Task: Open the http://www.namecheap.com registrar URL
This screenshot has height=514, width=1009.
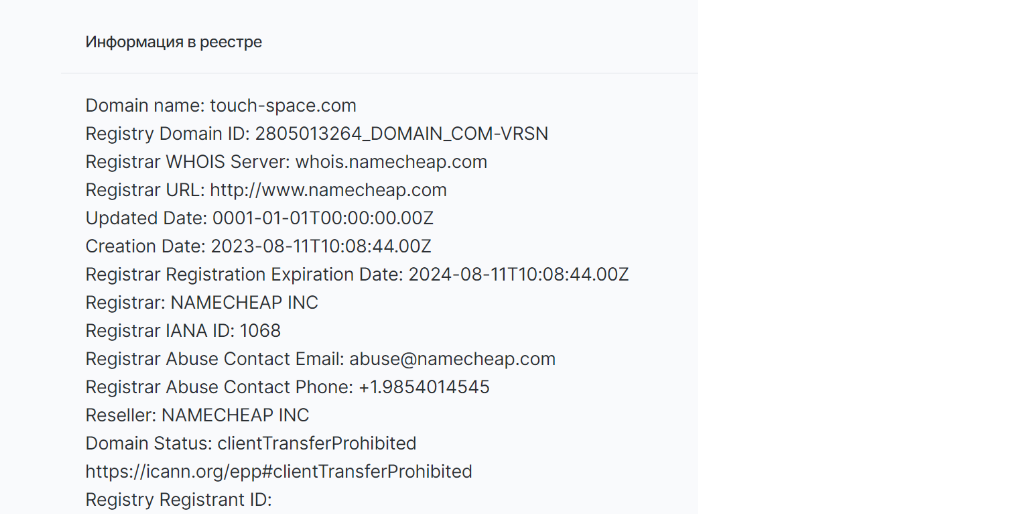Action: click(328, 190)
